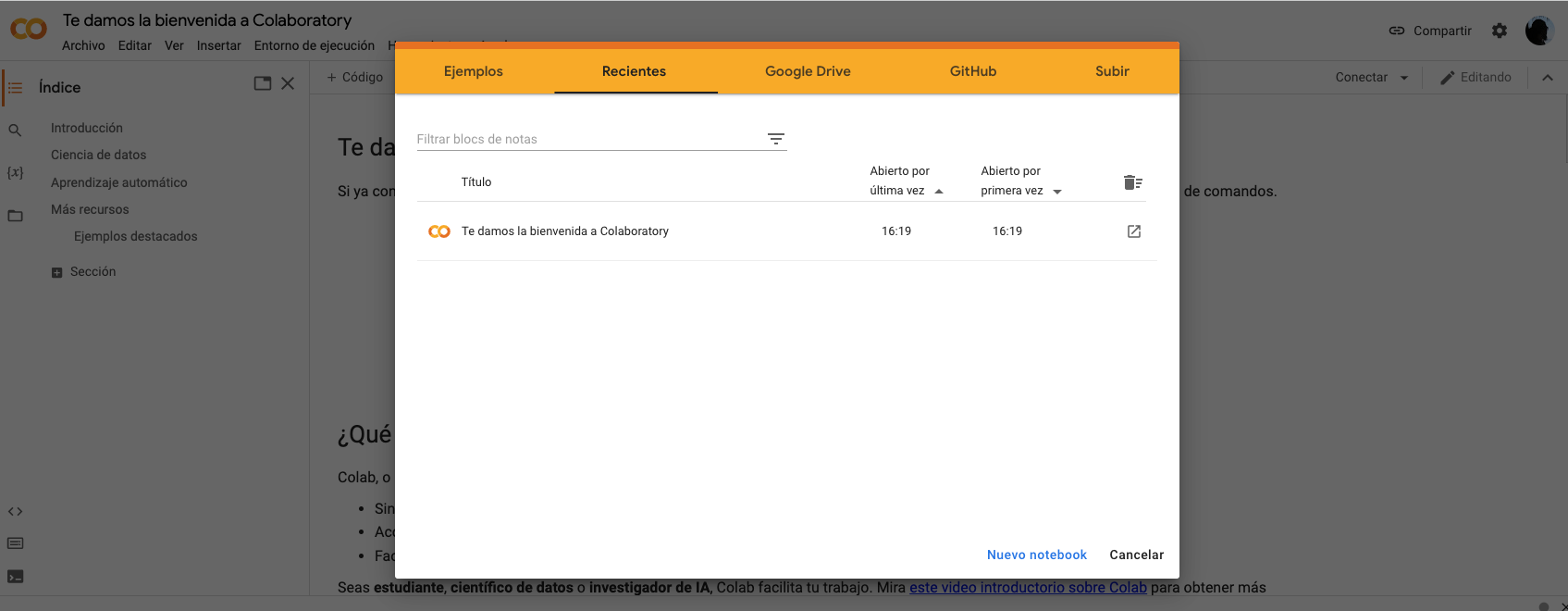Click the Título column header
The height and width of the screenshot is (611, 1568).
(476, 181)
